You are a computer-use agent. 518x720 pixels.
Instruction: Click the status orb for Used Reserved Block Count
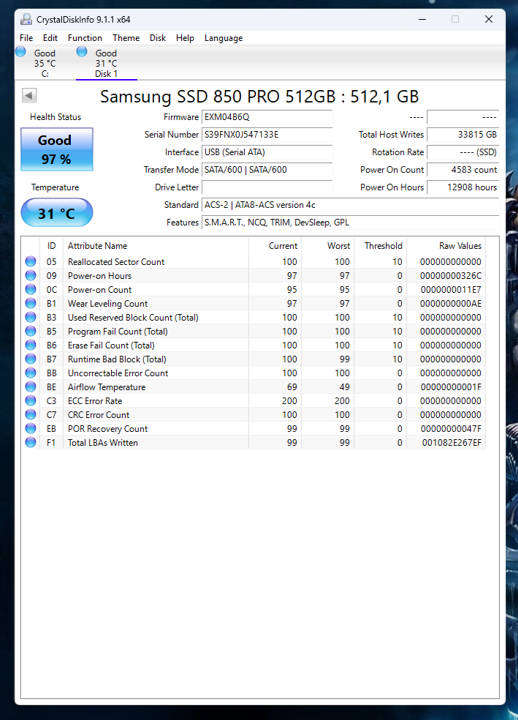[x=31, y=317]
